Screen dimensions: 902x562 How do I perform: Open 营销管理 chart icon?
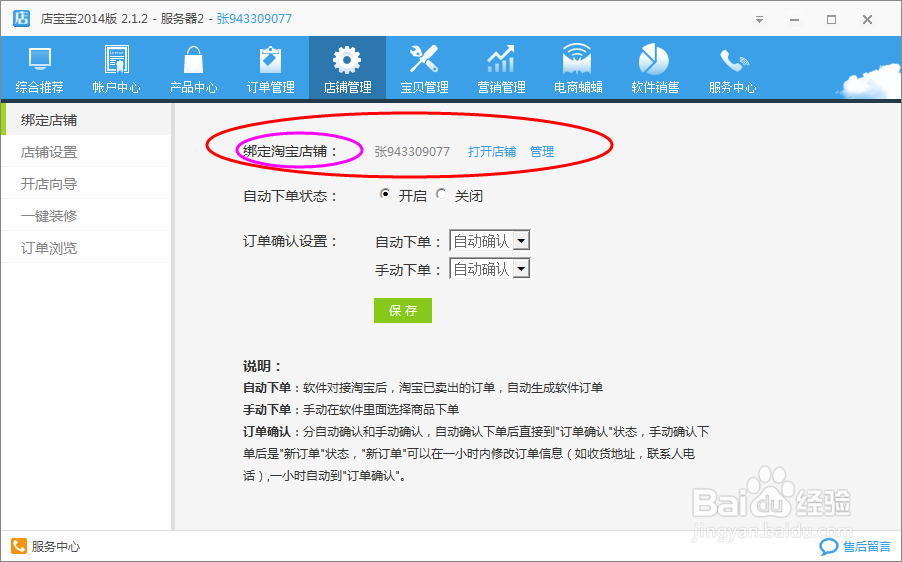click(x=501, y=59)
